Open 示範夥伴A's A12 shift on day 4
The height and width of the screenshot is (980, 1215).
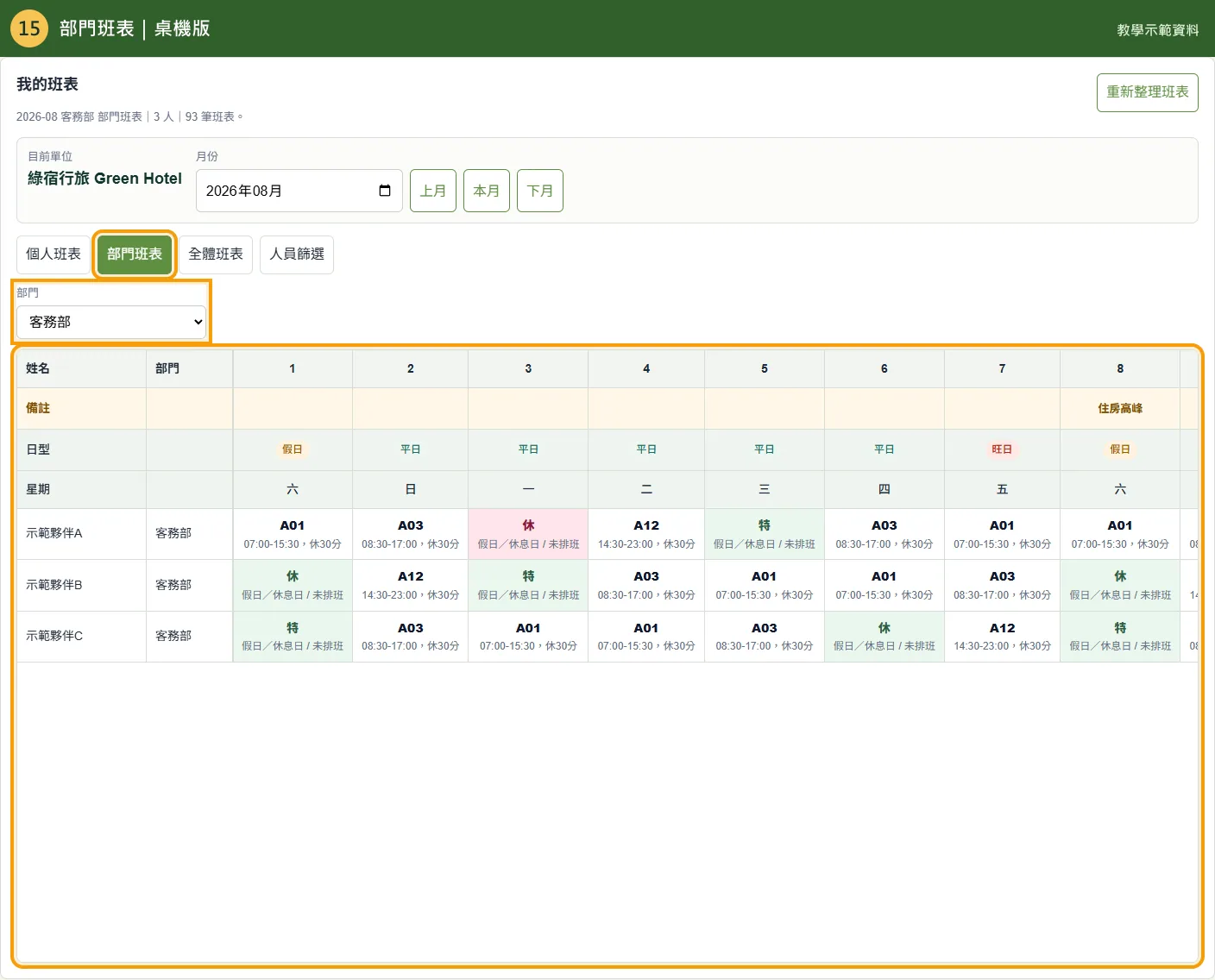646,534
